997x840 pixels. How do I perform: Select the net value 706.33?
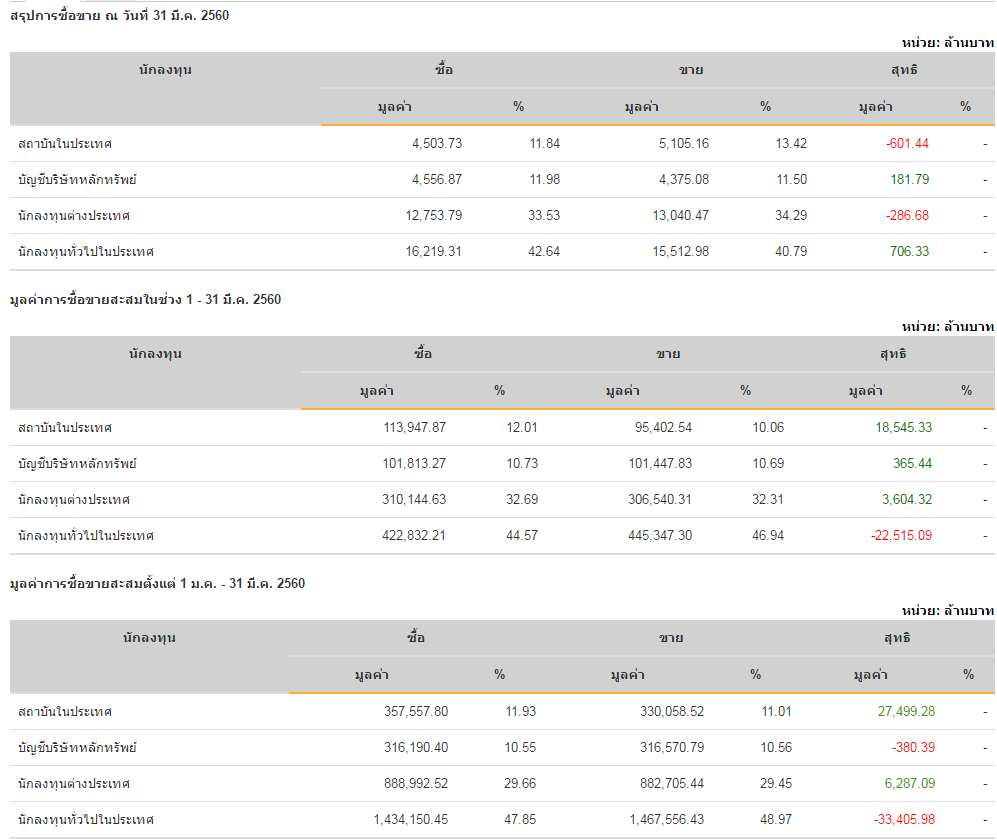coord(909,251)
